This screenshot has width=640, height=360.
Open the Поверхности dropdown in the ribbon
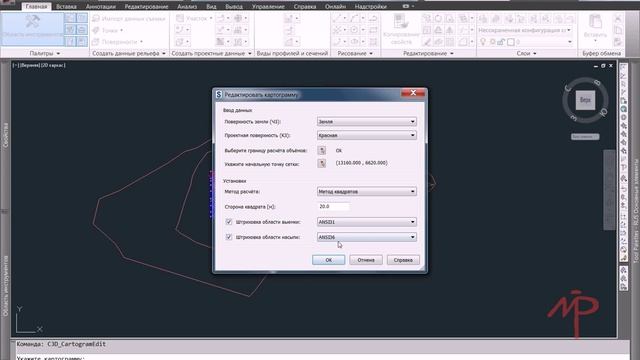tap(118, 42)
